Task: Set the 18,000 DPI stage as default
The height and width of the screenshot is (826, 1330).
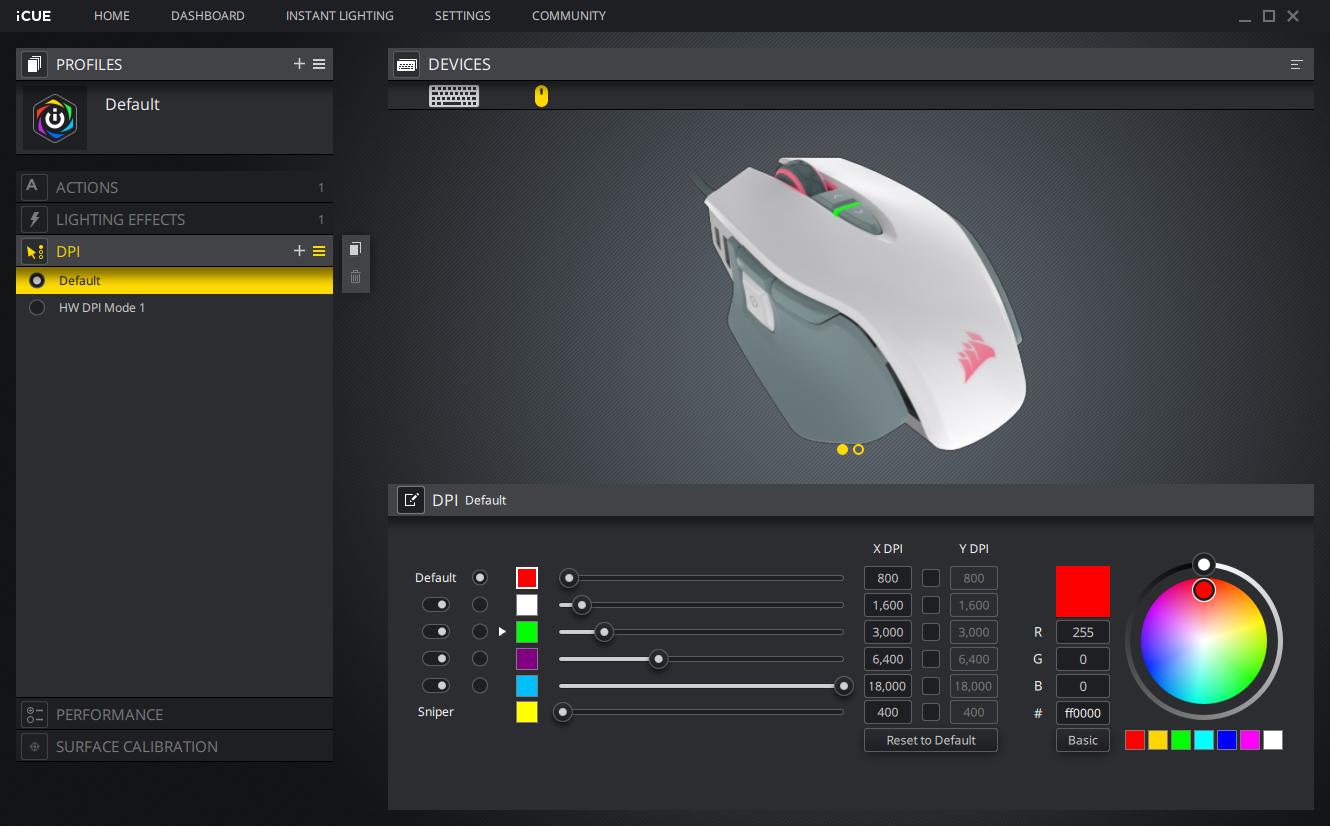Action: [x=480, y=686]
